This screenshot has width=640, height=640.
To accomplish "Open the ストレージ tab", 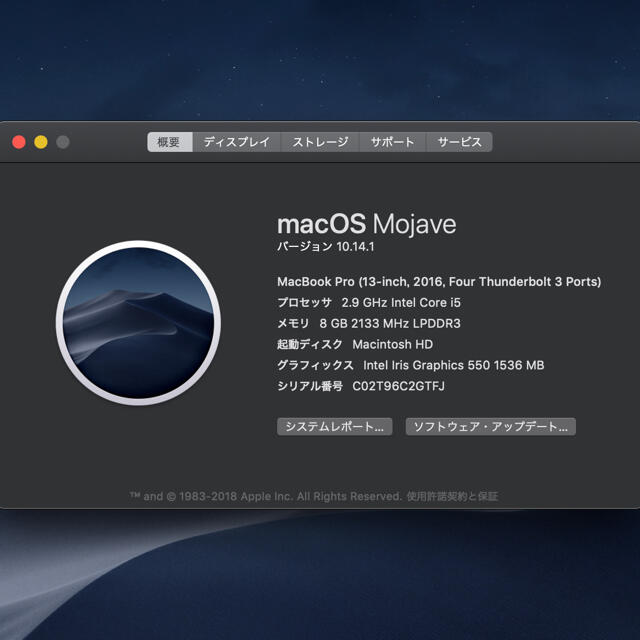I will 320,142.
